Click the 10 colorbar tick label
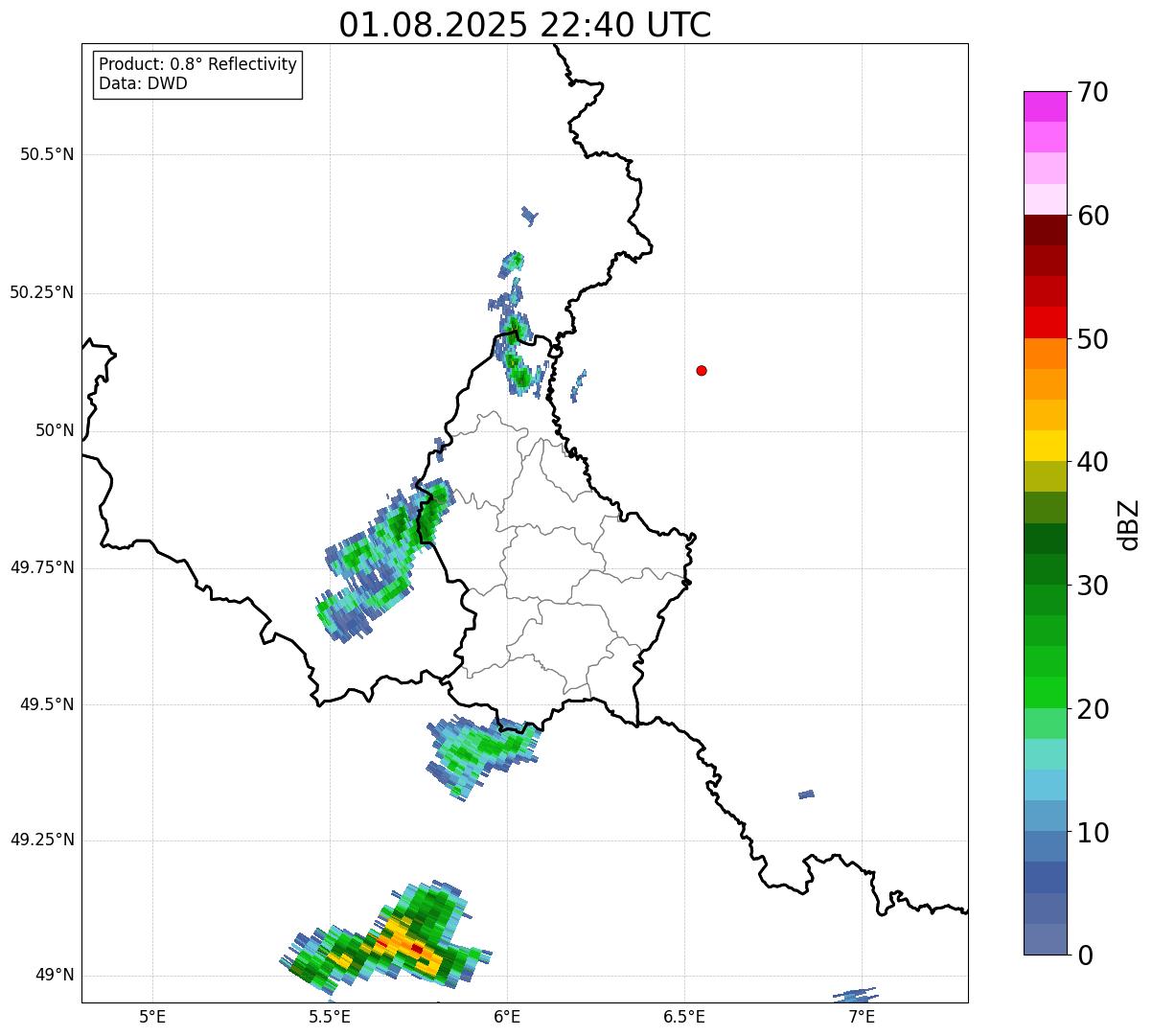This screenshot has width=1152, height=1036. (x=1093, y=832)
